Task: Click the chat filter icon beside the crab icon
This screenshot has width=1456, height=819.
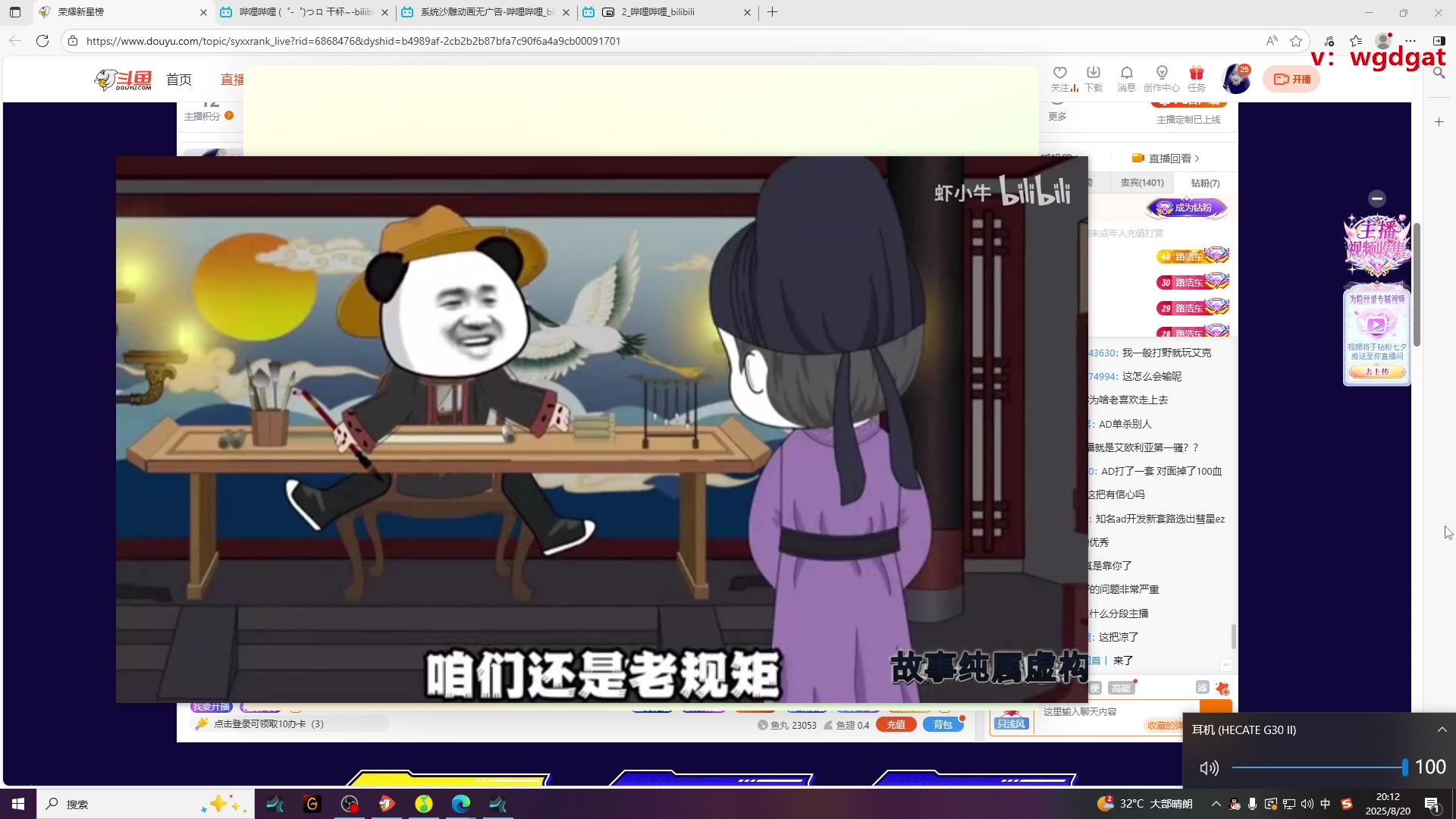Action: pyautogui.click(x=1202, y=687)
